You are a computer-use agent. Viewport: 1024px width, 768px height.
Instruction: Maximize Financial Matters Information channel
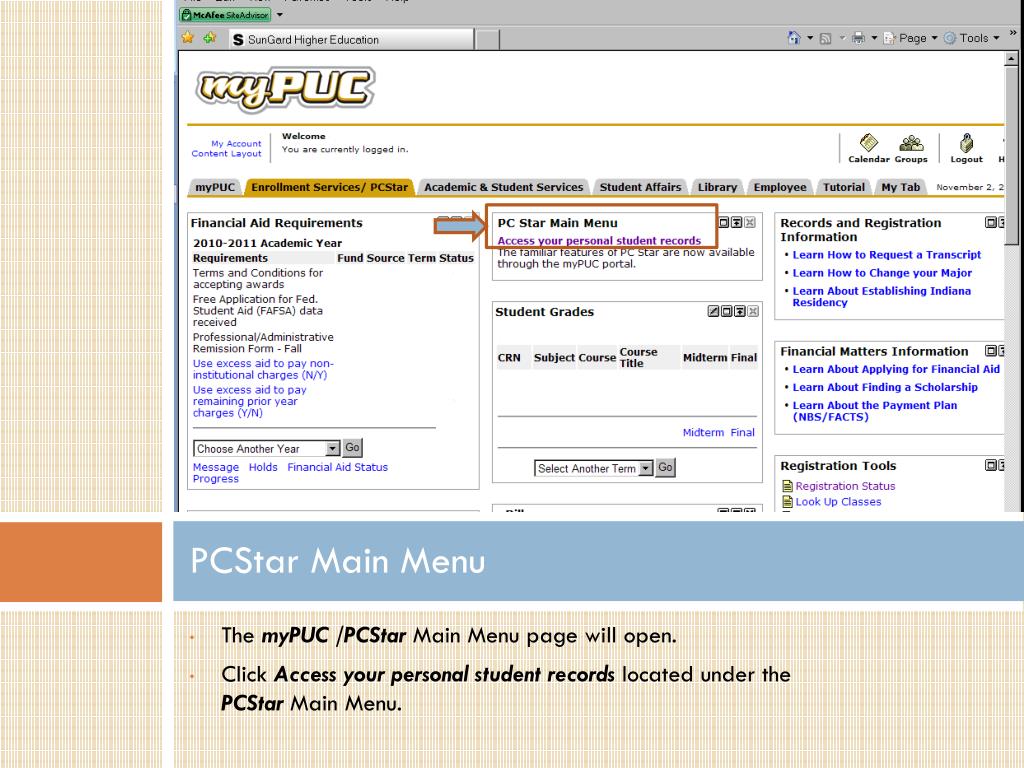tap(991, 351)
